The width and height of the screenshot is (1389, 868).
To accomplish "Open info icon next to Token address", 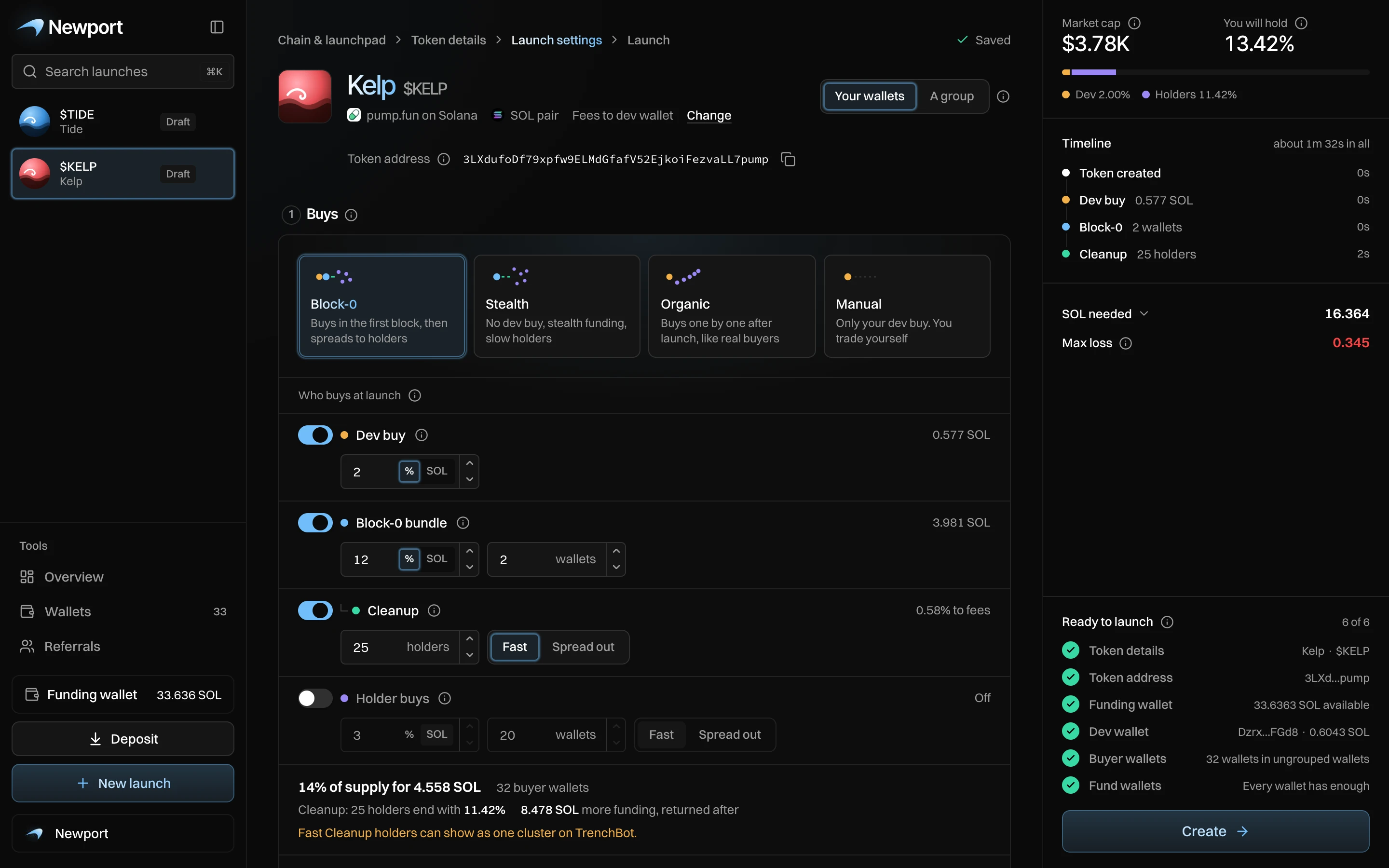I will pyautogui.click(x=444, y=159).
